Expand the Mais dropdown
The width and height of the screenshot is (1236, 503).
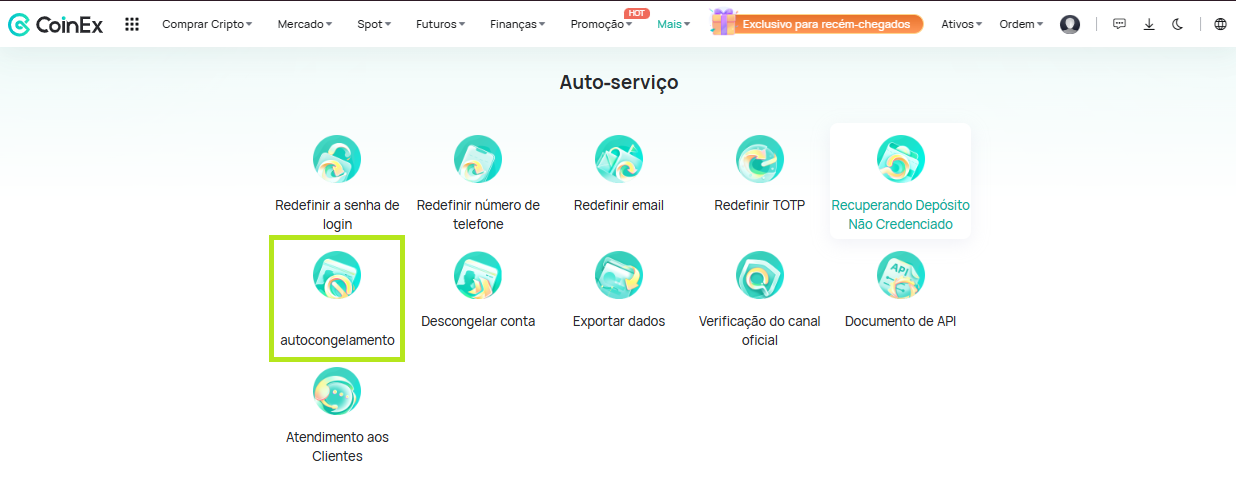click(674, 24)
